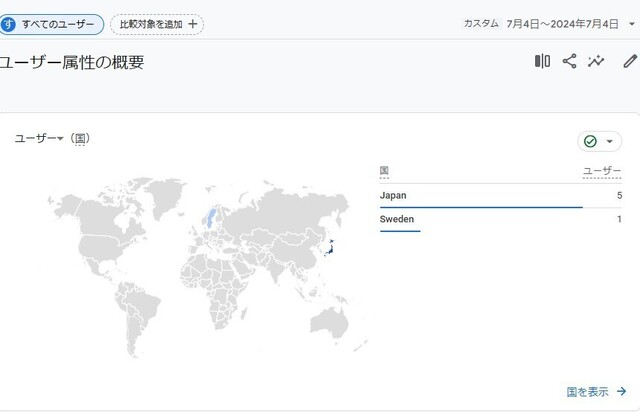Screen dimensions: 640x412
Task: Open 国を表示 link
Action: click(x=587, y=392)
